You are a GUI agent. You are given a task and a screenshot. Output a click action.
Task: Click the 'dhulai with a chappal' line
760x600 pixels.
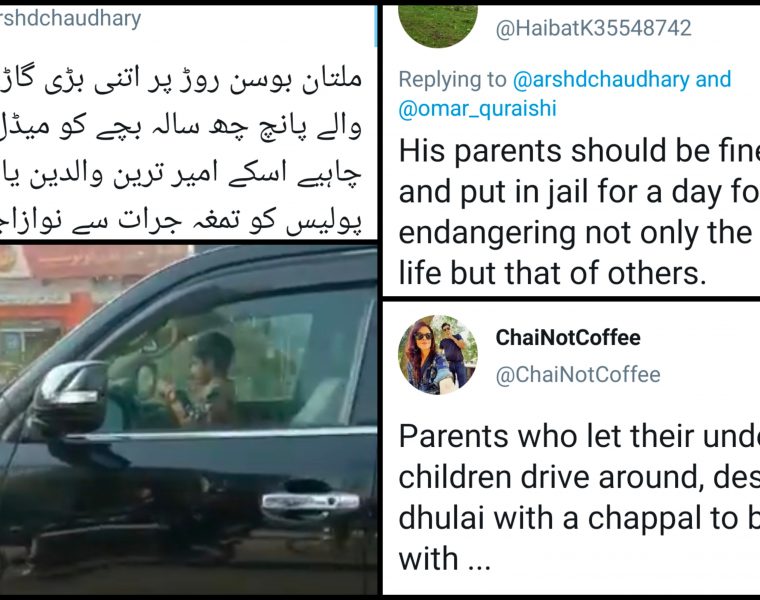pyautogui.click(x=579, y=518)
